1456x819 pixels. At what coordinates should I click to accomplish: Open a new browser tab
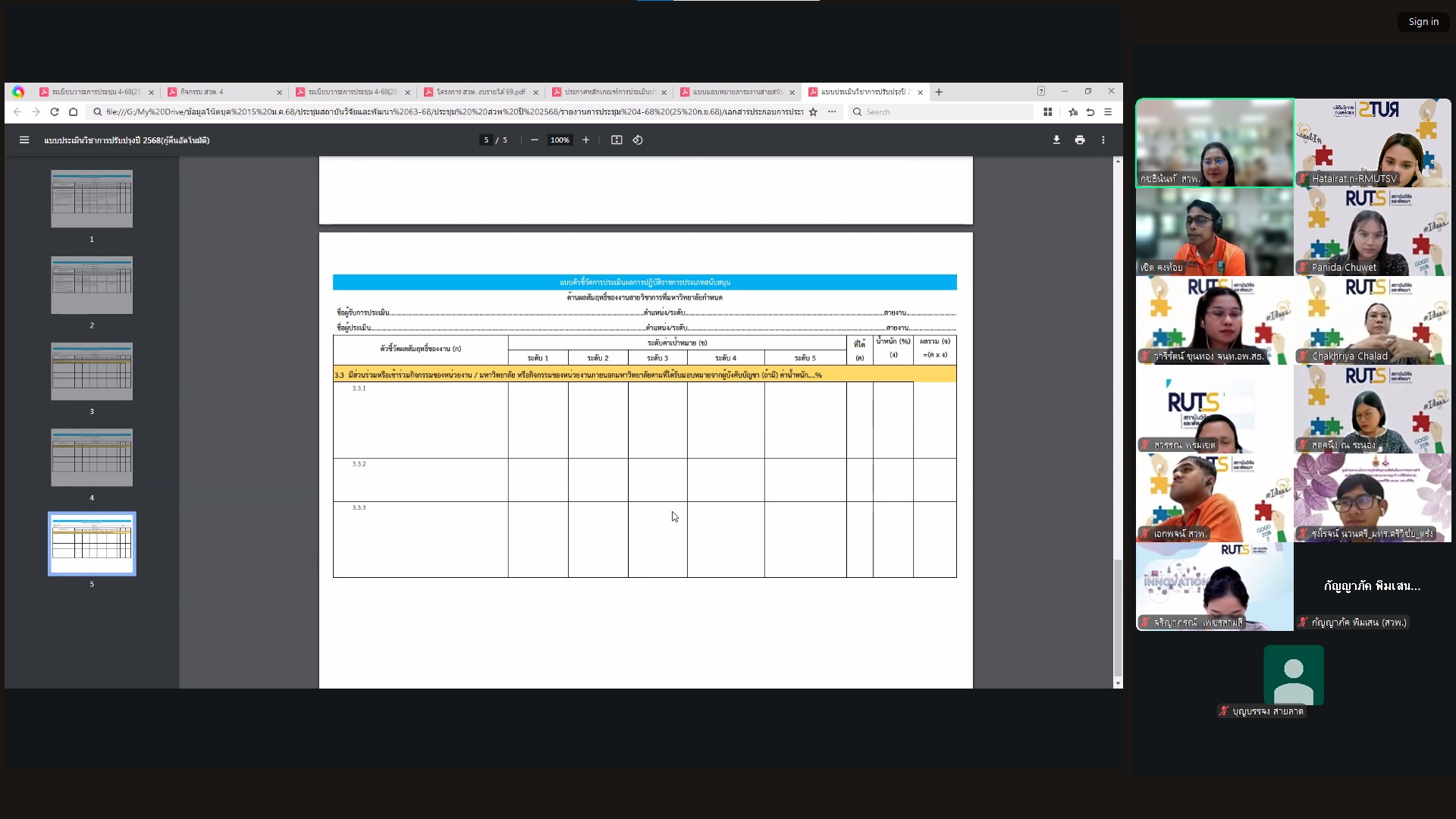pyautogui.click(x=939, y=92)
